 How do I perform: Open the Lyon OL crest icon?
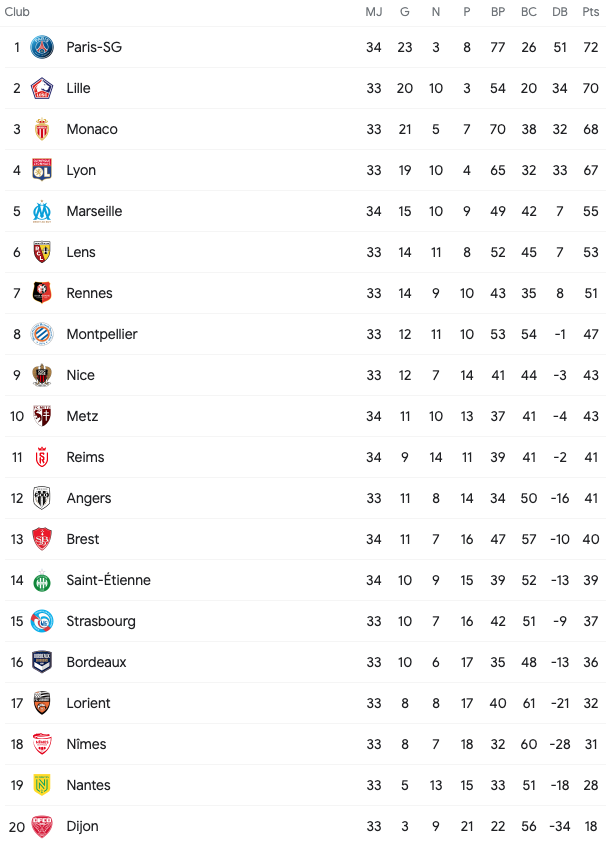click(x=42, y=170)
